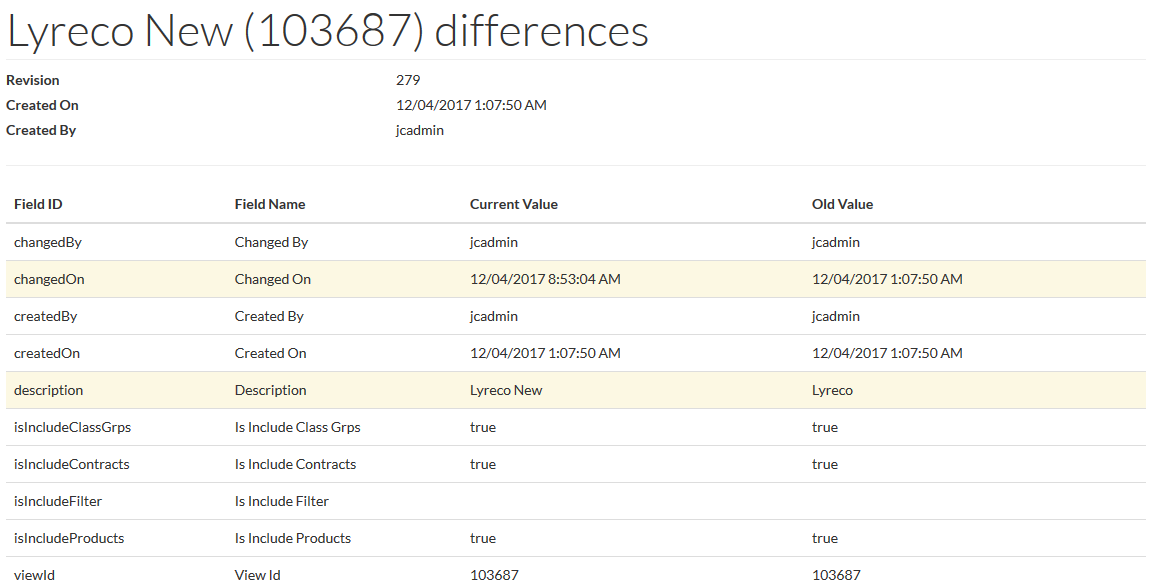Click current value '12/04/2017 8:53:04 AM'
The width and height of the screenshot is (1152, 588).
click(545, 279)
